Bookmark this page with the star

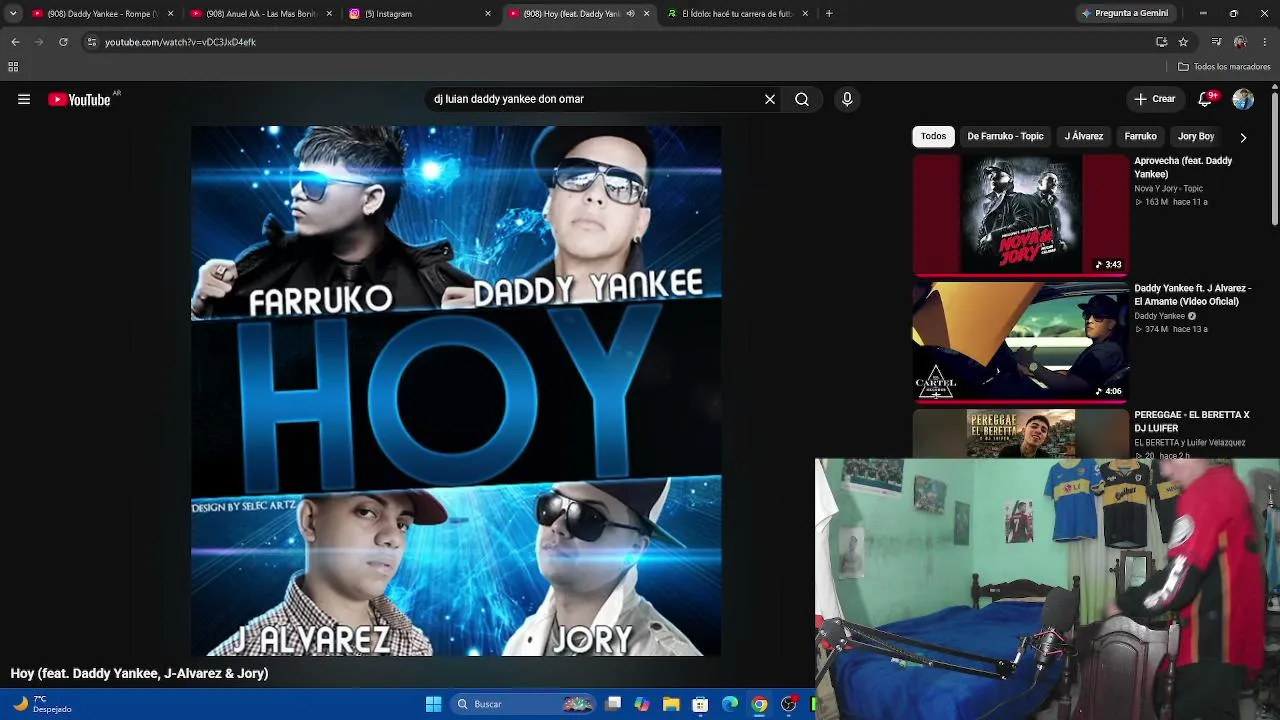[x=1183, y=42]
